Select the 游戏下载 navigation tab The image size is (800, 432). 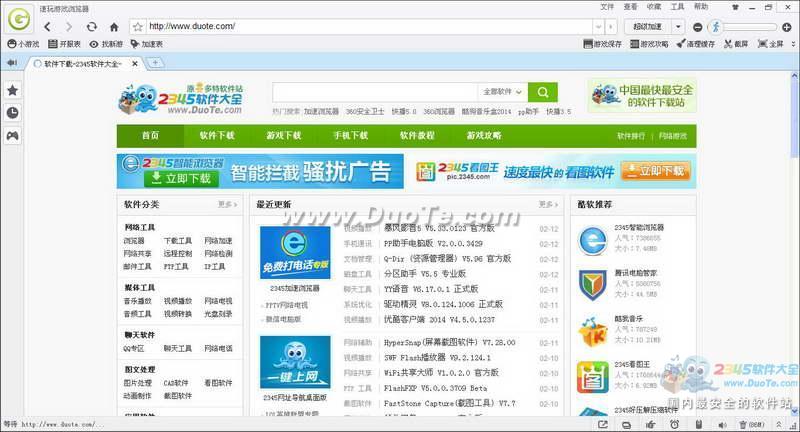pos(284,136)
